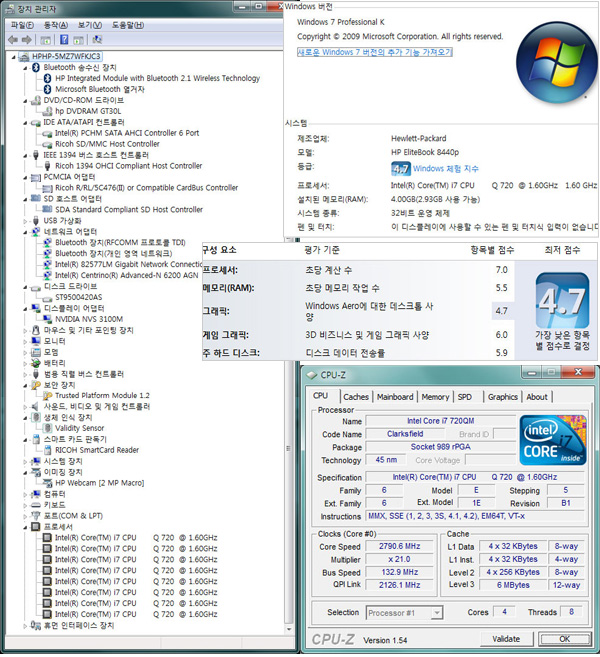Select Intel 82577LM Gigabit Network Connection
The image size is (600, 657).
pos(128,264)
